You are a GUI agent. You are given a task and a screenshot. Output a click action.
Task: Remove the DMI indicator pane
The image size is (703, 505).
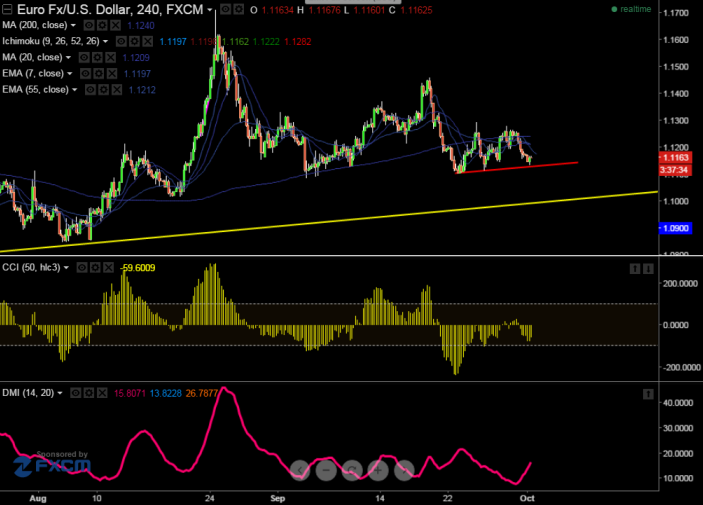point(102,393)
